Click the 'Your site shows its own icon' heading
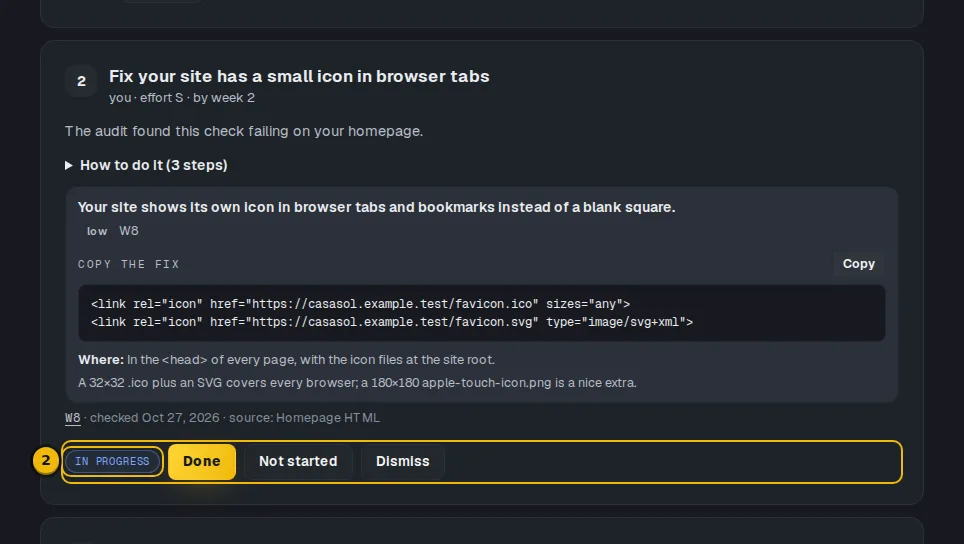This screenshot has width=964, height=544. click(376, 207)
